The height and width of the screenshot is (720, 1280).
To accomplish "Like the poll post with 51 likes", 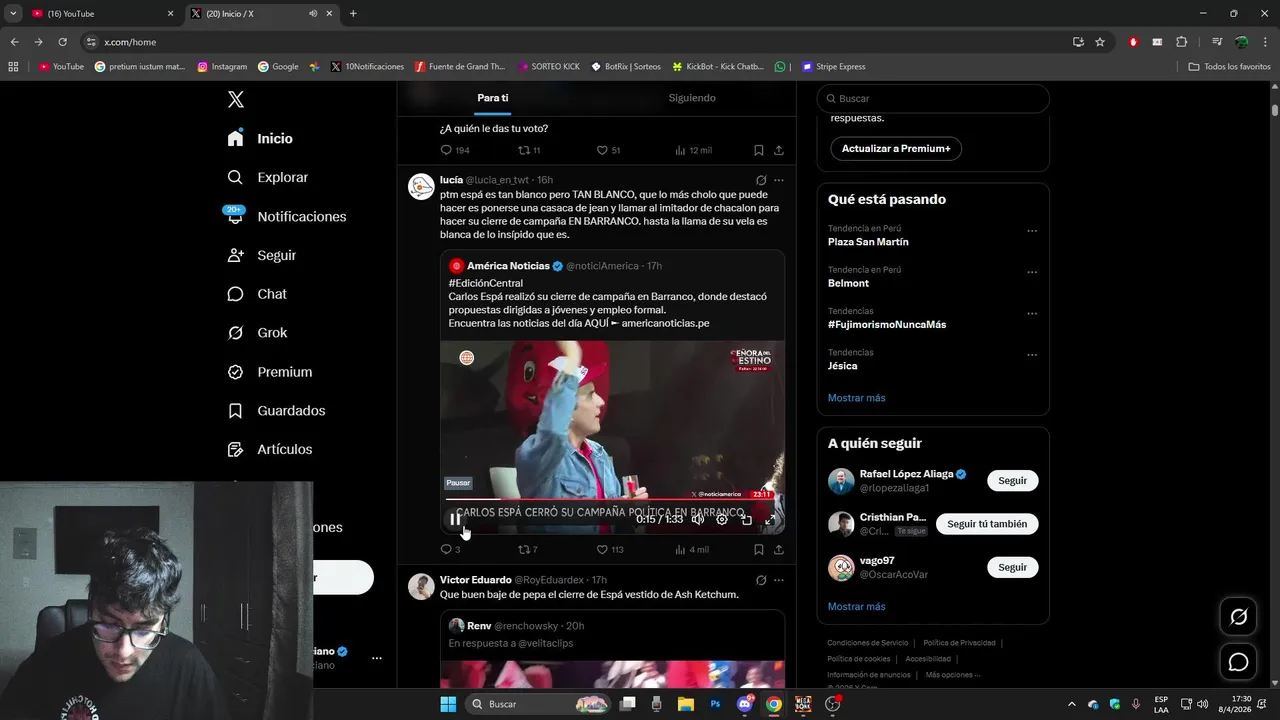I will [x=608, y=150].
